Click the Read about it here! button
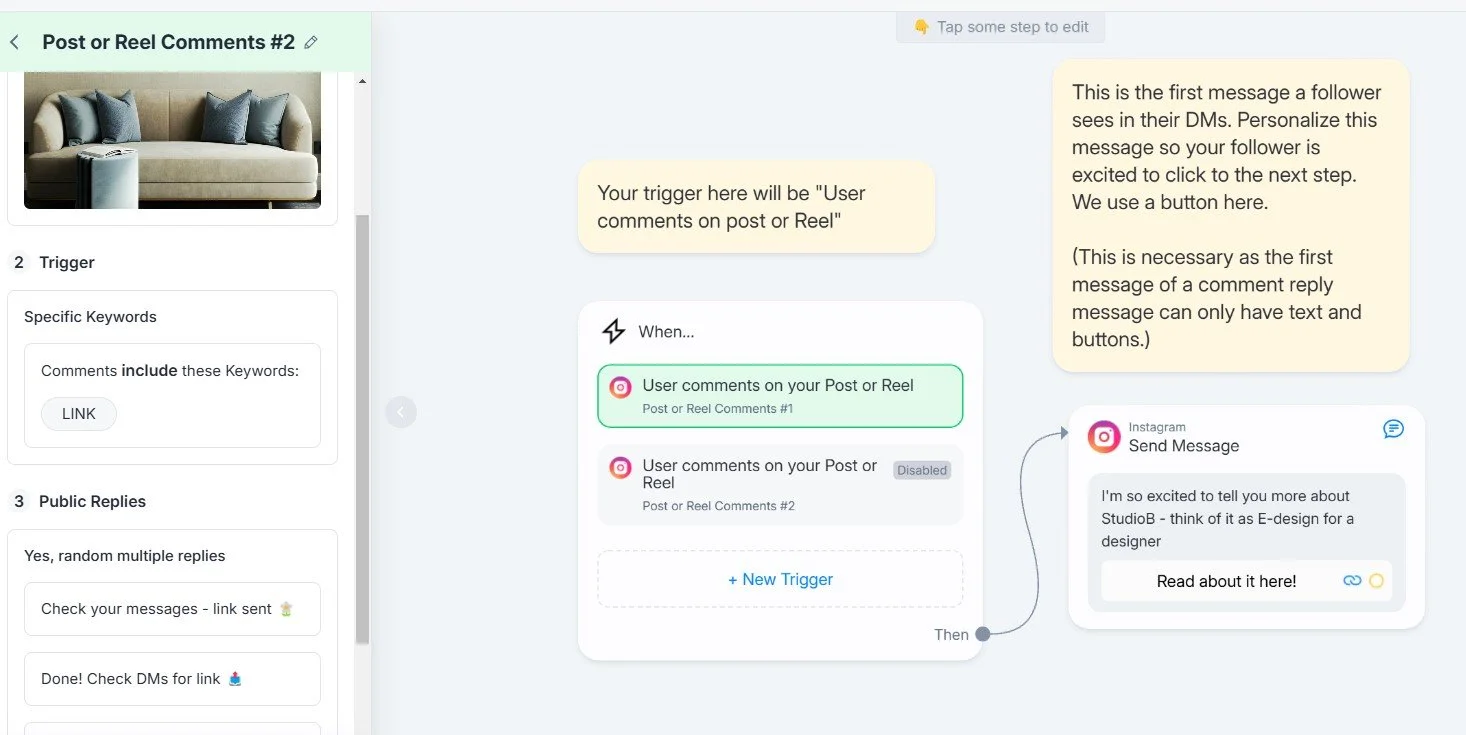Viewport: 1466px width, 735px height. [1246, 581]
